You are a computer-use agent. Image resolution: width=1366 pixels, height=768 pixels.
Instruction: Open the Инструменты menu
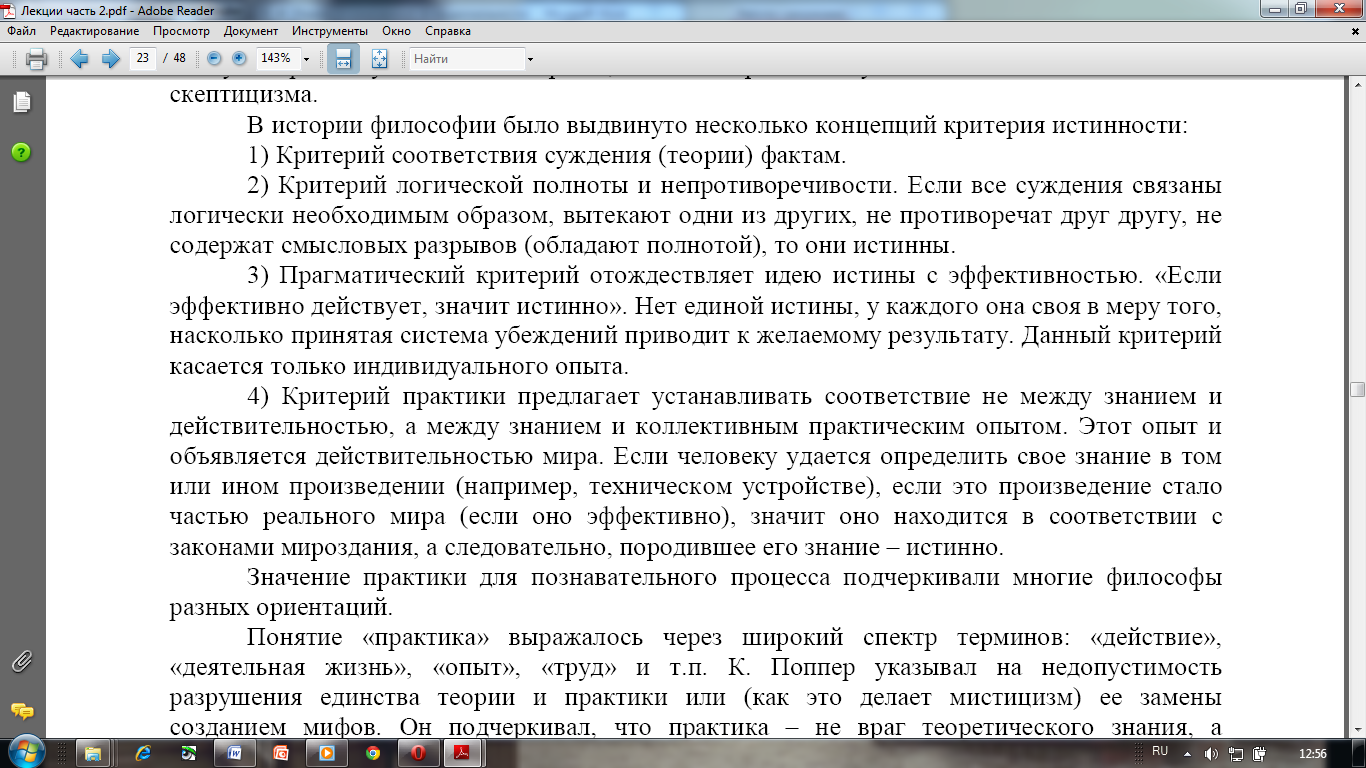click(x=329, y=31)
